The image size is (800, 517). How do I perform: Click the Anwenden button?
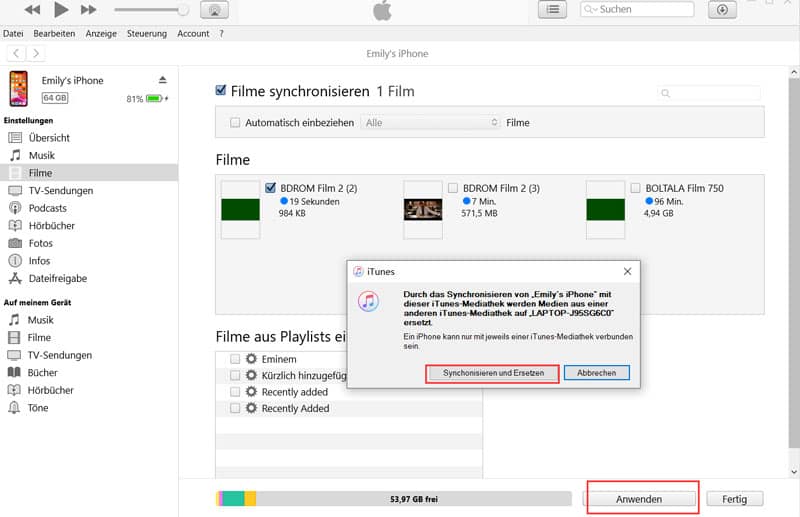tap(639, 499)
